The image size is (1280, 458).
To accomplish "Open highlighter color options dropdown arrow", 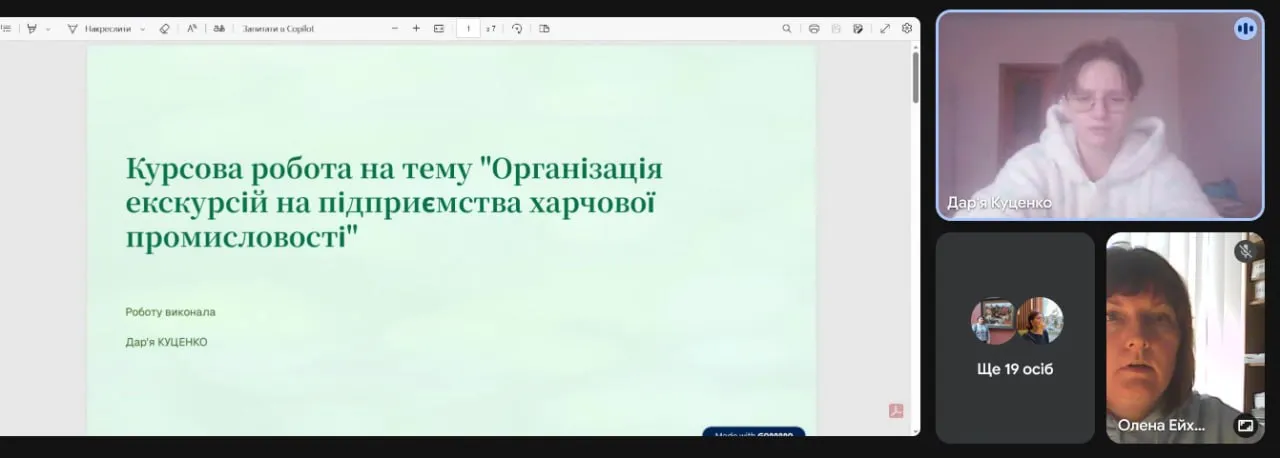I will coord(47,29).
